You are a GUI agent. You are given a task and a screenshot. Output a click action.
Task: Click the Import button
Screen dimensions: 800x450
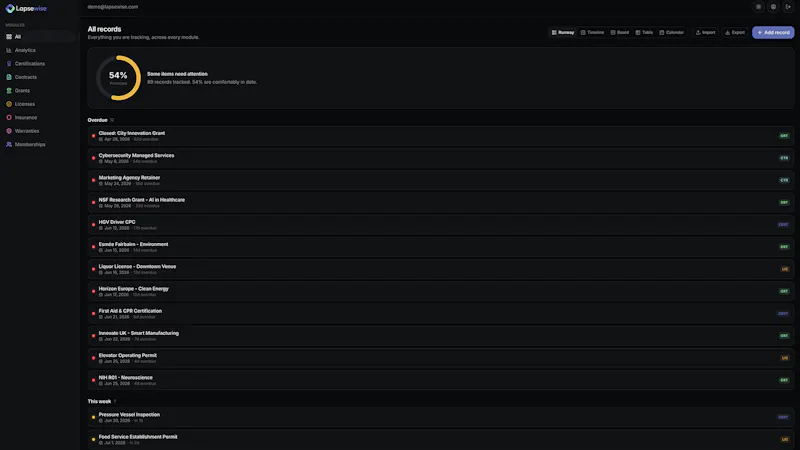706,32
